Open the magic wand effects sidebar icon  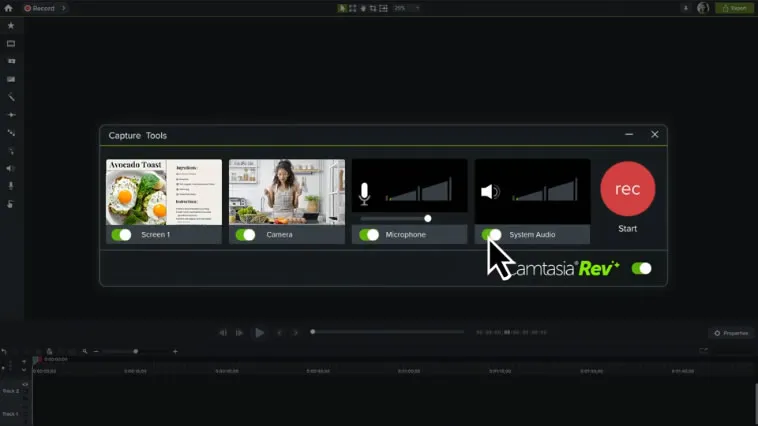pos(11,97)
